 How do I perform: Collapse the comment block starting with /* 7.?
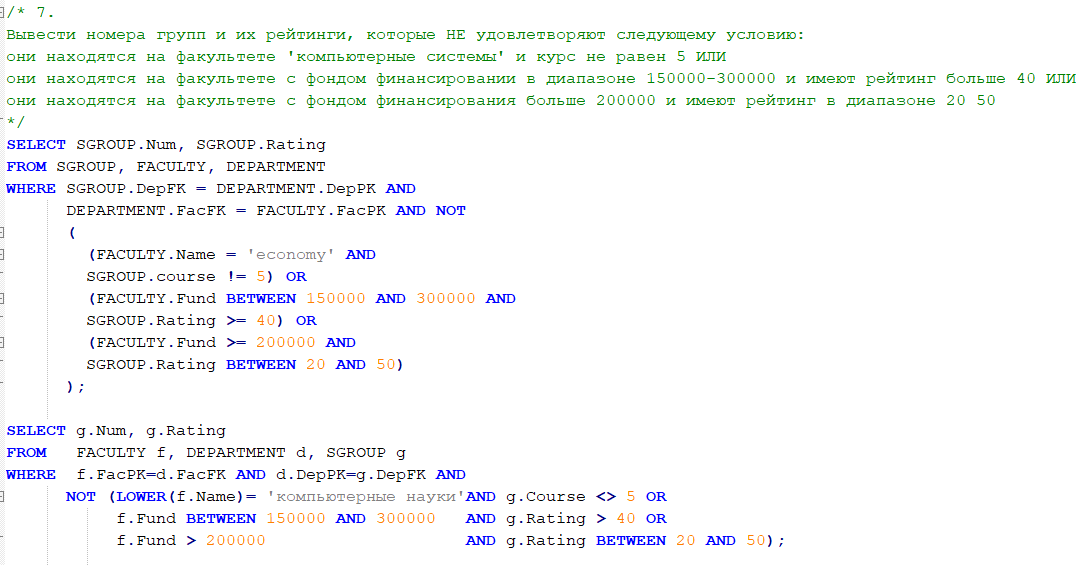[2, 12]
